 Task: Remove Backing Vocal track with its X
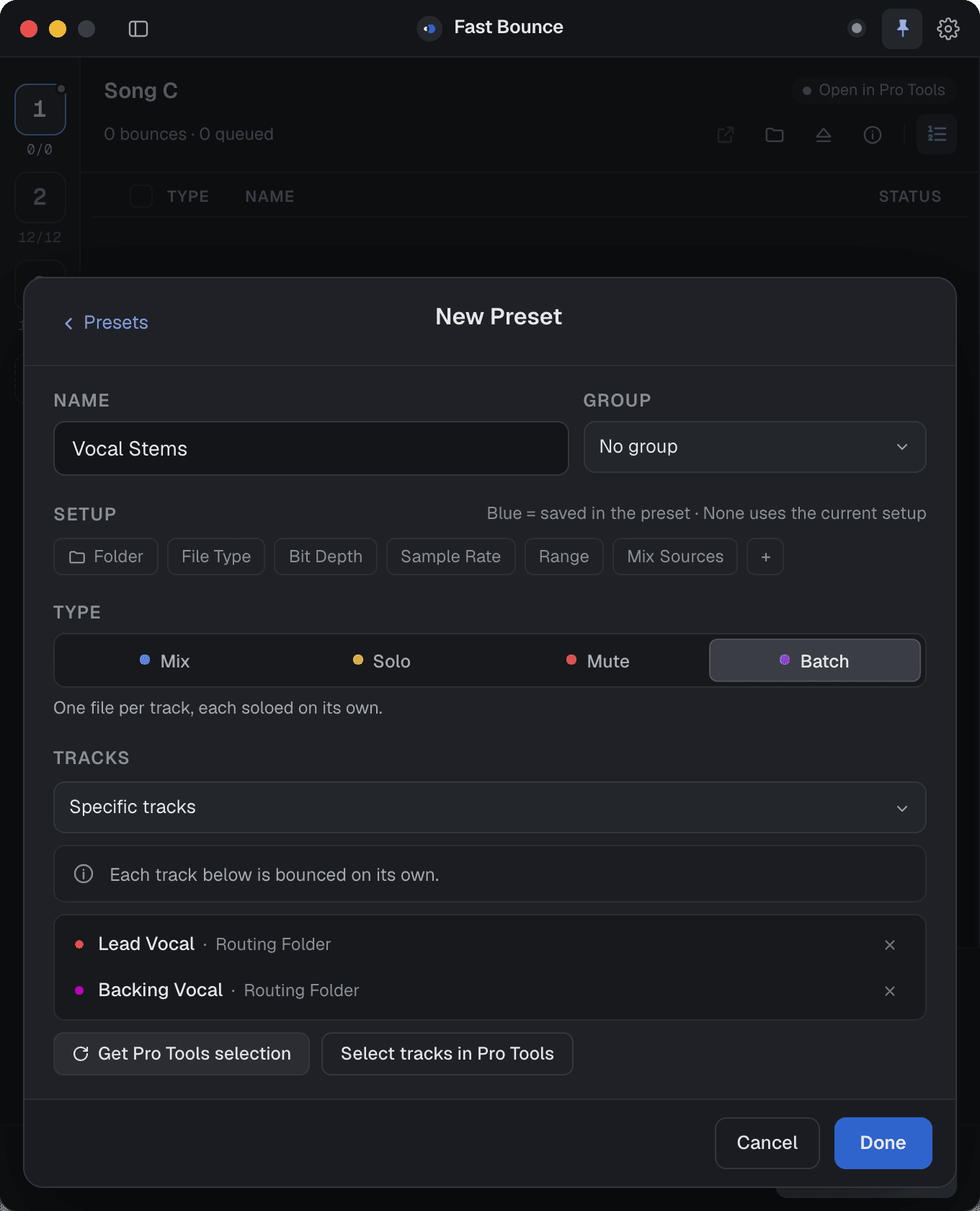tap(890, 991)
